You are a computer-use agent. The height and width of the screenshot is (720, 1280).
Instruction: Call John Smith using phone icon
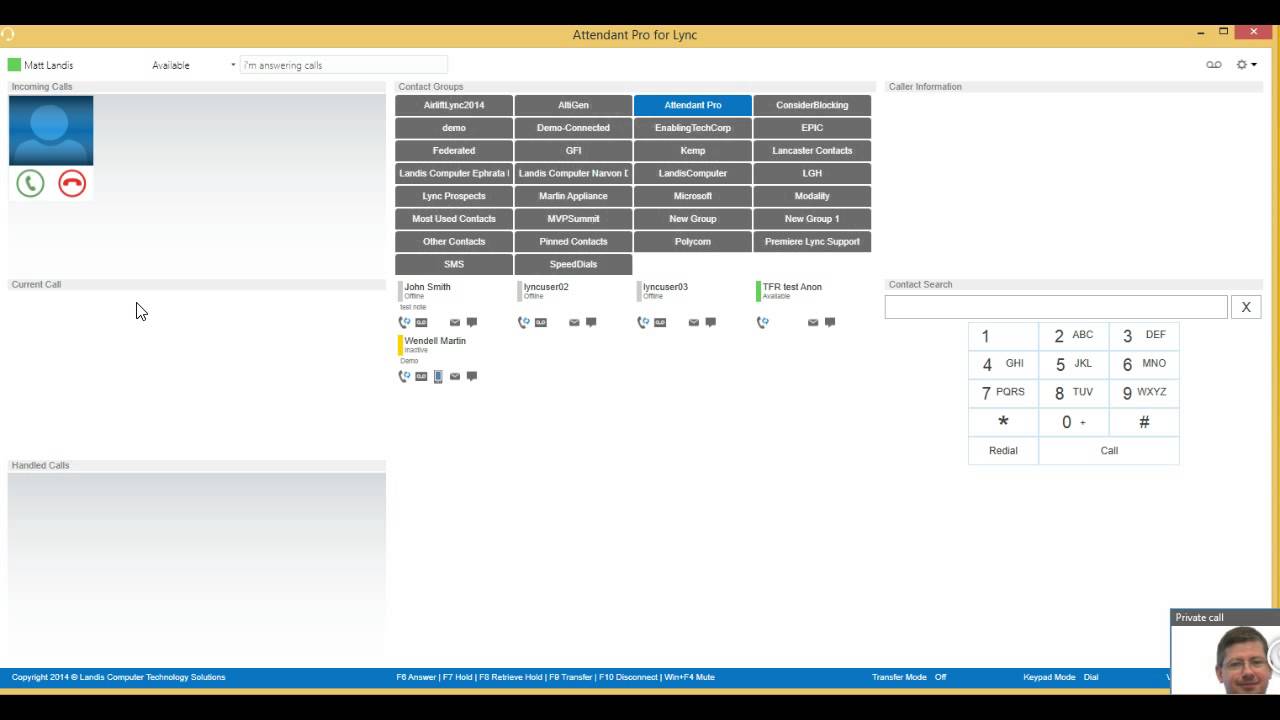click(404, 322)
